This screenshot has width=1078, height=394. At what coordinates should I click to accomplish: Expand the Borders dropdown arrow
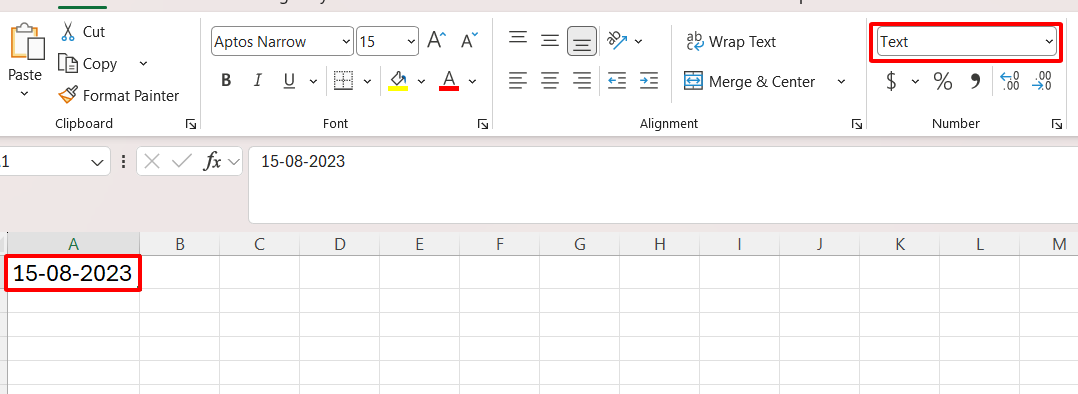(x=367, y=81)
